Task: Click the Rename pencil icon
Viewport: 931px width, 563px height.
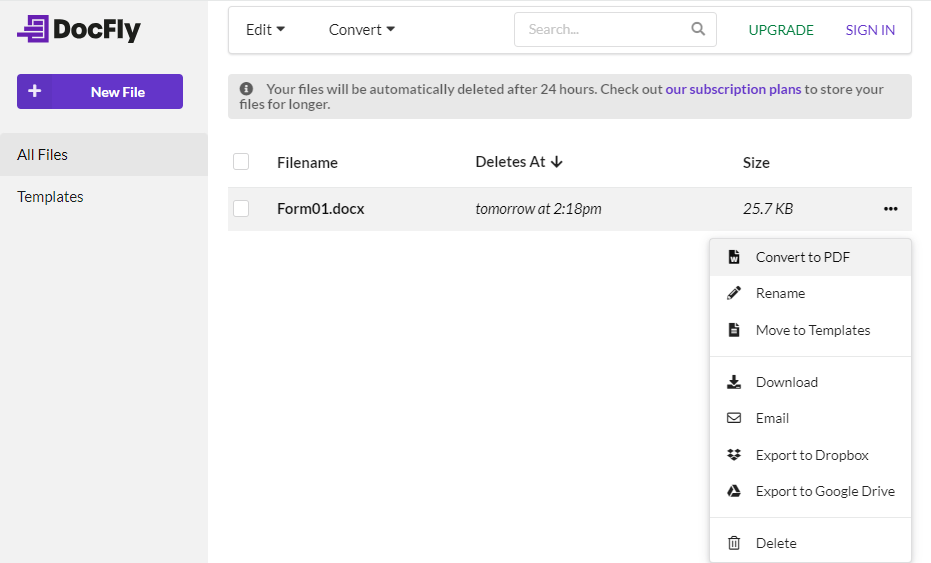Action: coord(734,293)
